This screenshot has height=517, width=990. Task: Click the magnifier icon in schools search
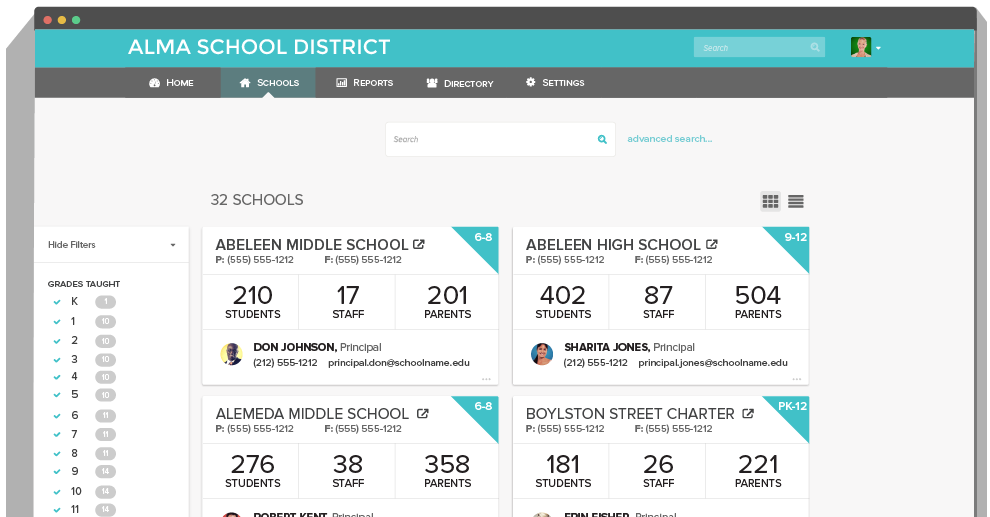click(x=602, y=140)
